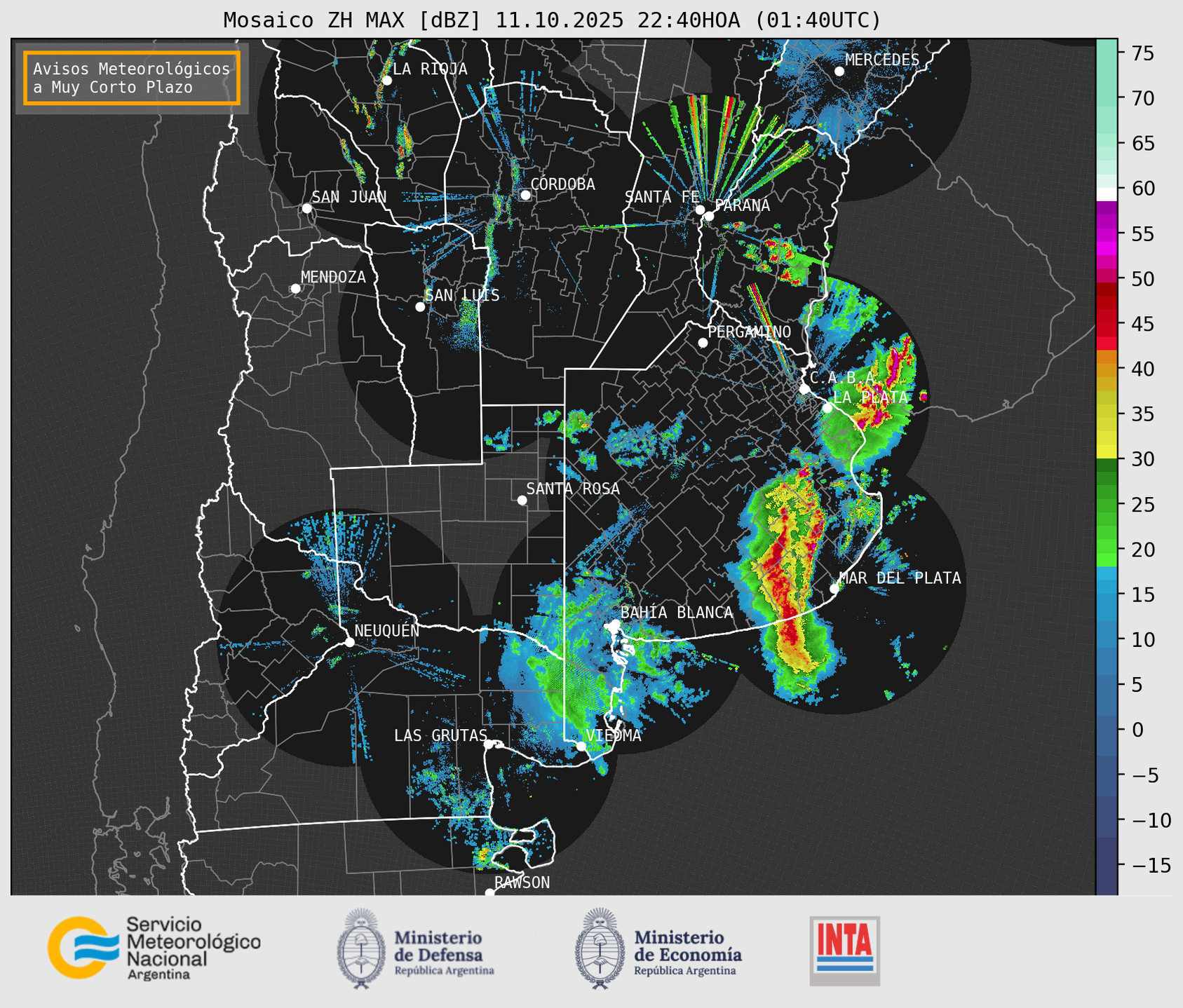Select the San Juan city marker dot

(x=306, y=208)
